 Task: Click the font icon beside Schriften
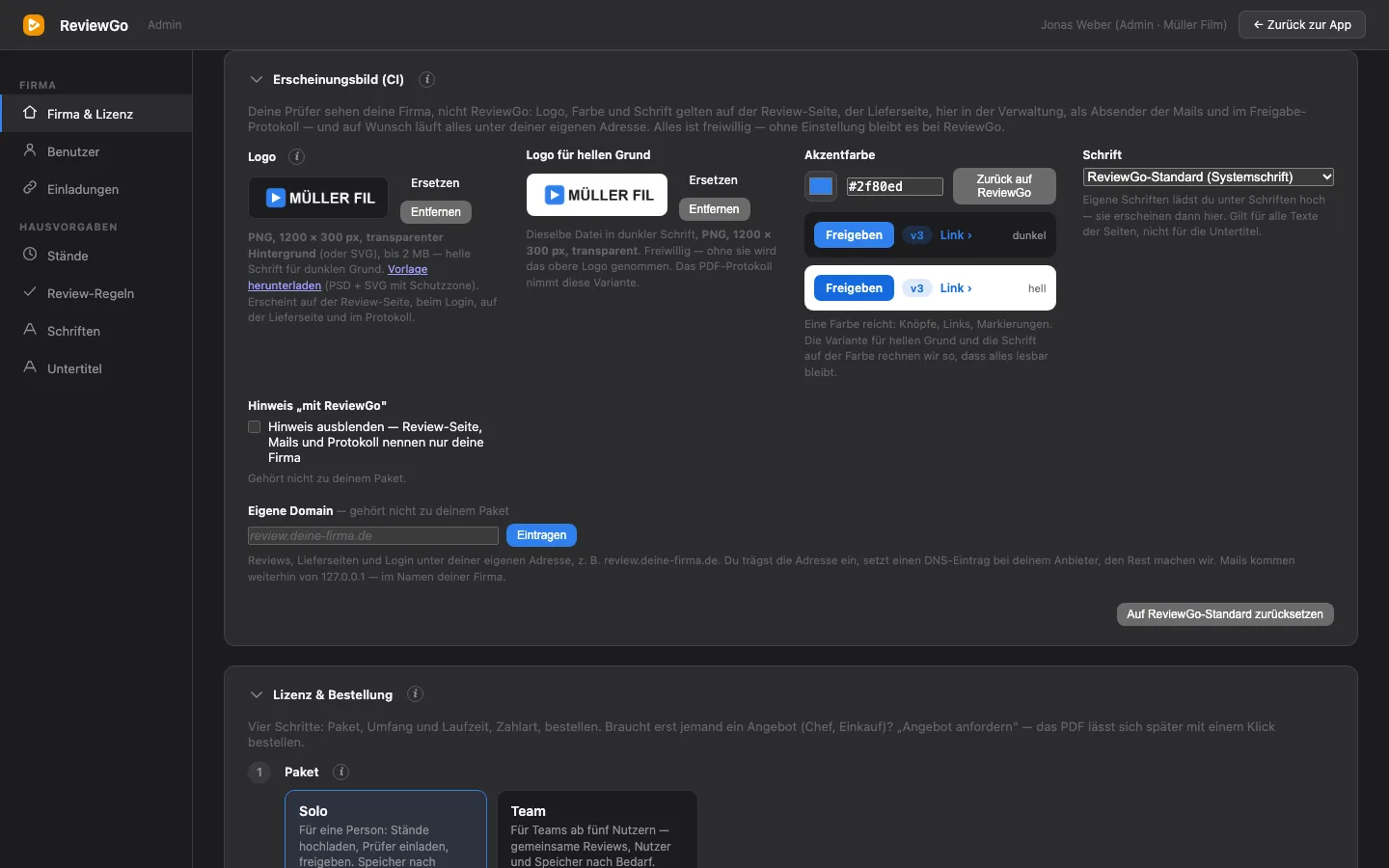pyautogui.click(x=30, y=330)
